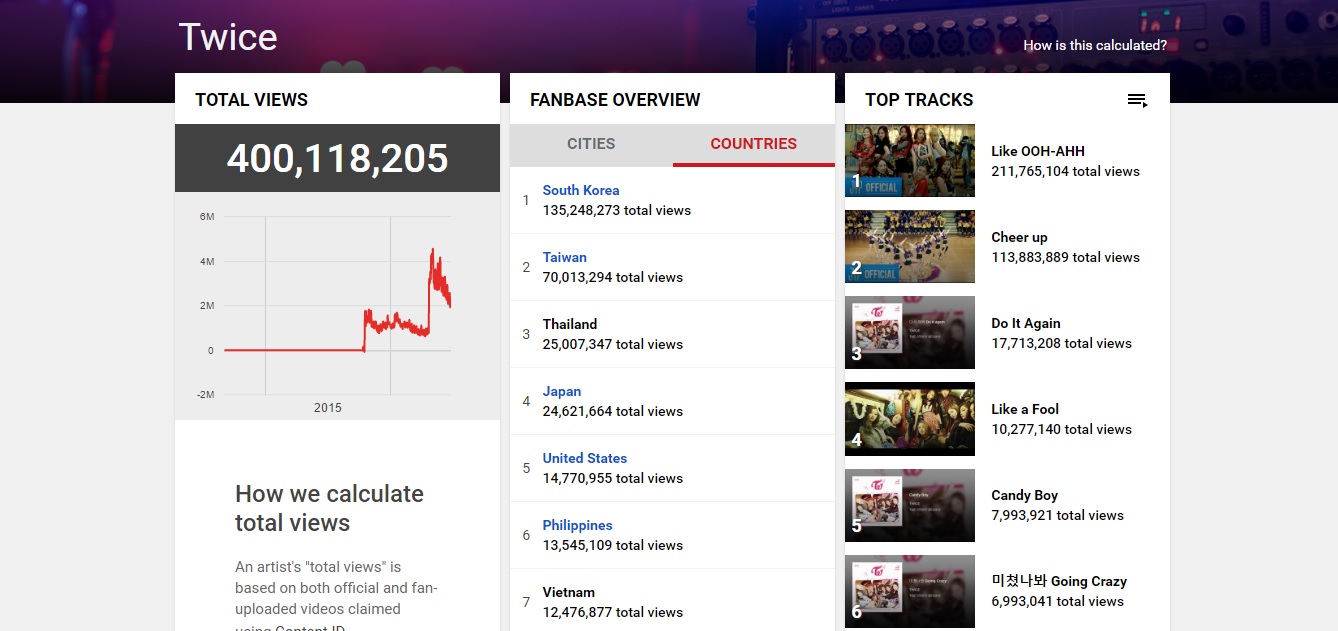Click the Total Views panel heading
This screenshot has height=631, width=1338.
click(251, 100)
